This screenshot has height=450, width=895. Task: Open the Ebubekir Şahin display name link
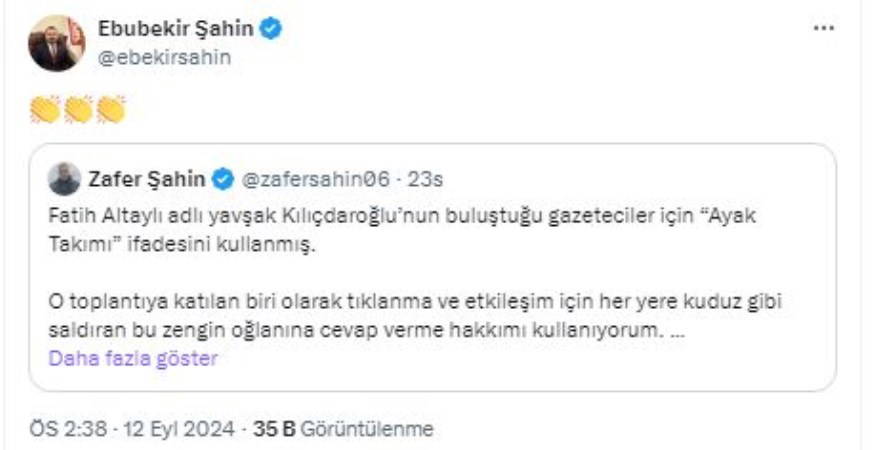coord(177,29)
